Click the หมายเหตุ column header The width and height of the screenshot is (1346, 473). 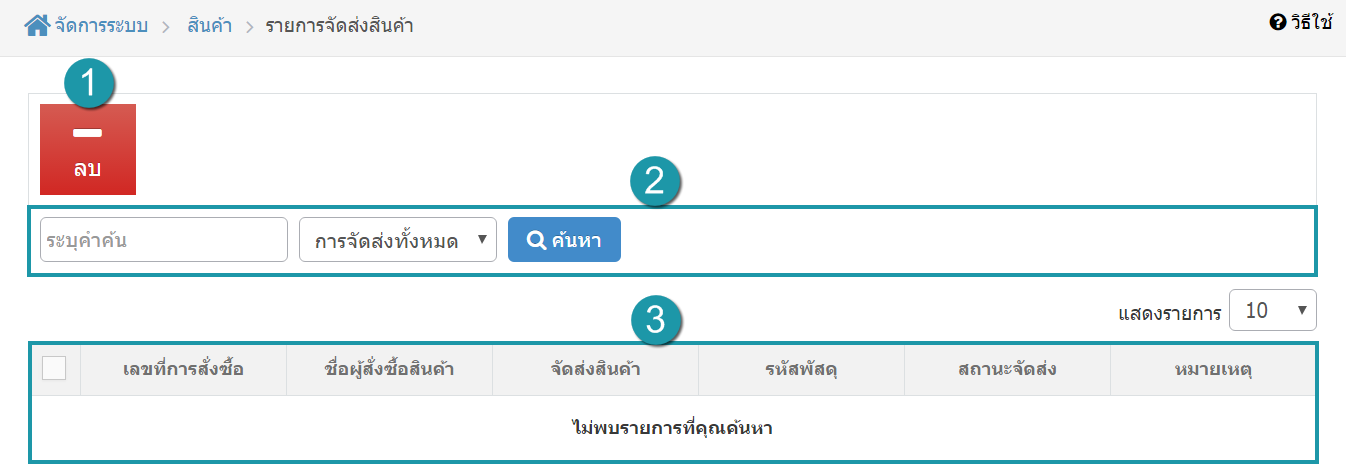pyautogui.click(x=1213, y=370)
